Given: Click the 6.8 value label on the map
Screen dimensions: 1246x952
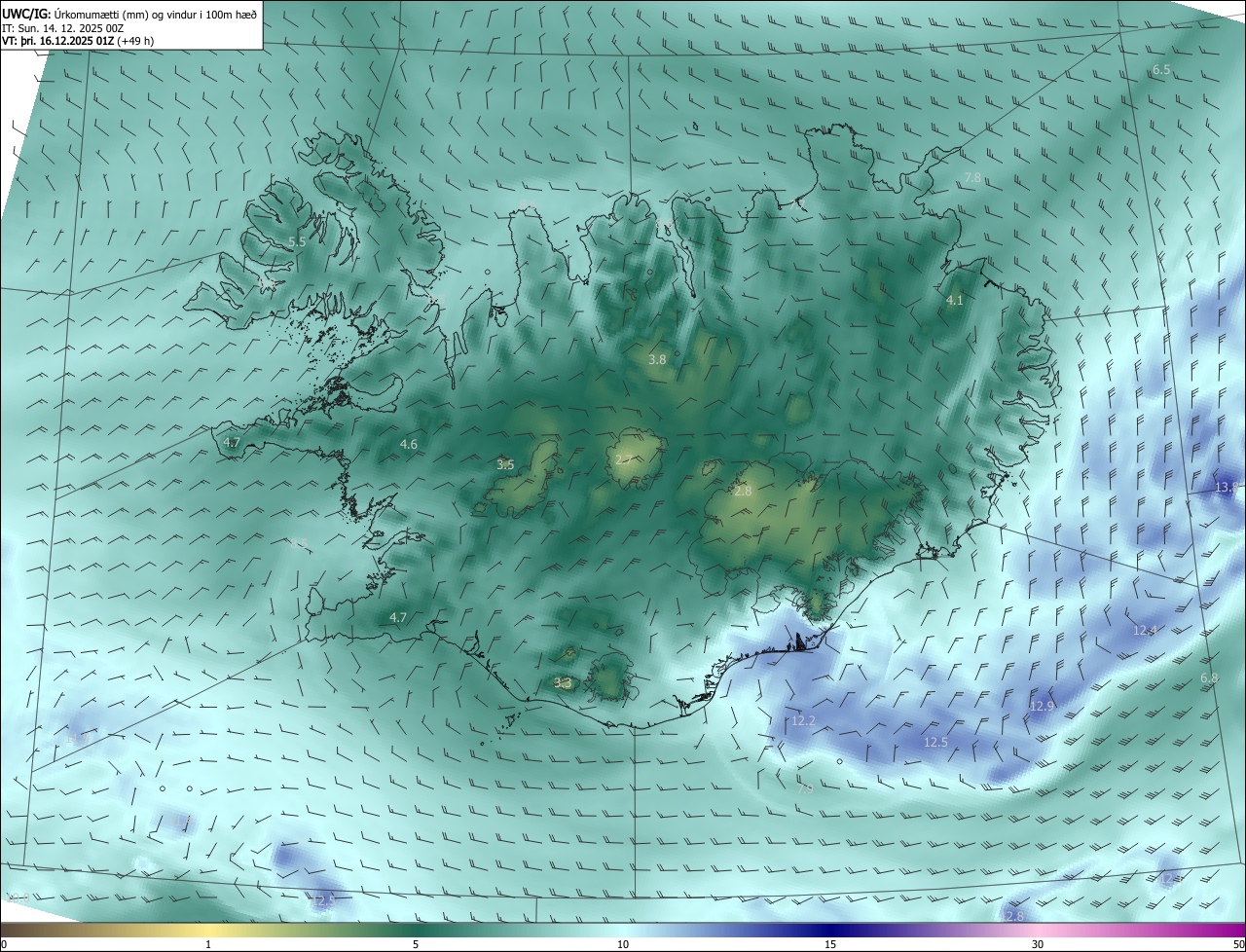Looking at the screenshot, I should (1209, 677).
